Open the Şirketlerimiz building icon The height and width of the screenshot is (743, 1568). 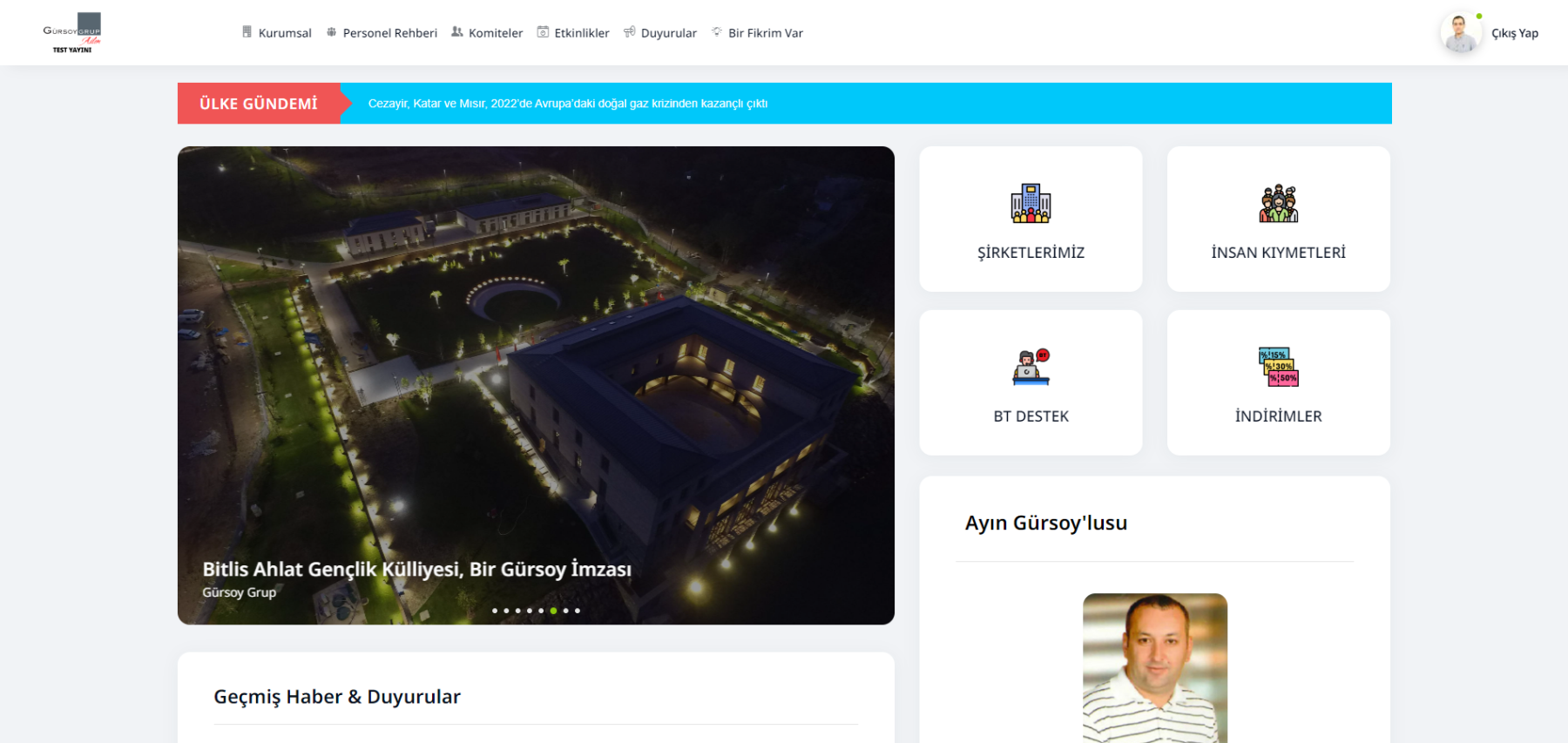pyautogui.click(x=1031, y=204)
